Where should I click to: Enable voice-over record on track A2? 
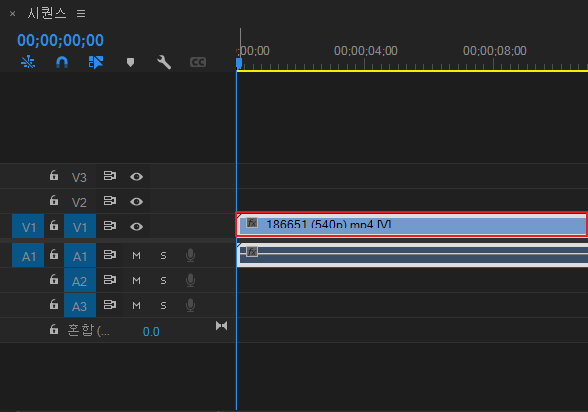pyautogui.click(x=190, y=280)
